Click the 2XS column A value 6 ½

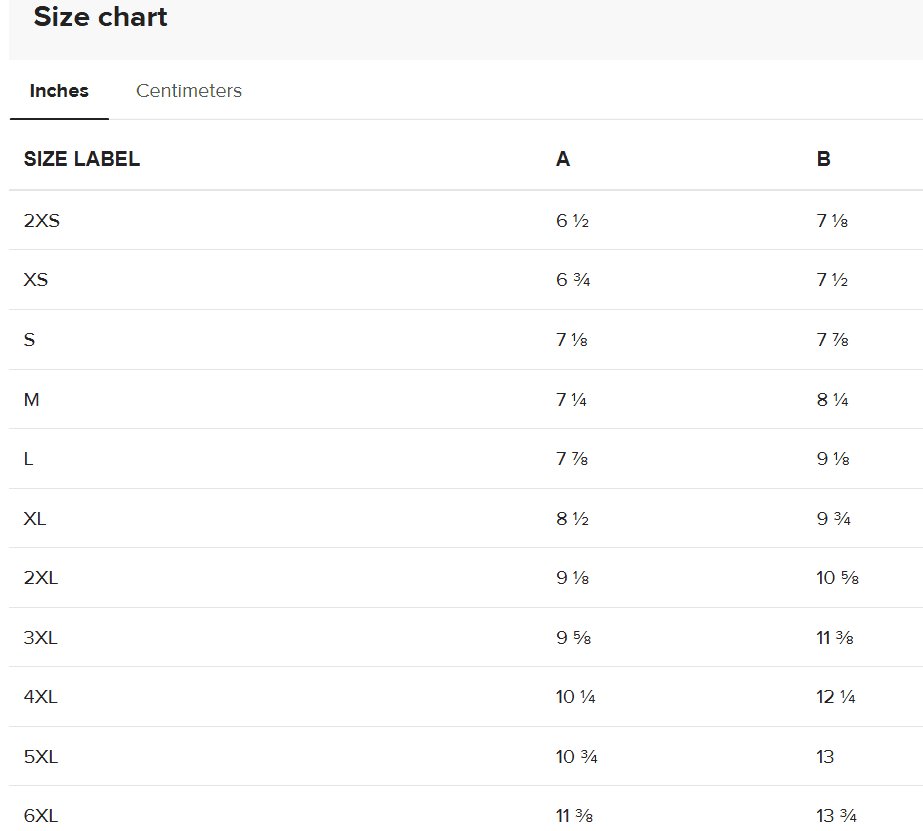(573, 221)
